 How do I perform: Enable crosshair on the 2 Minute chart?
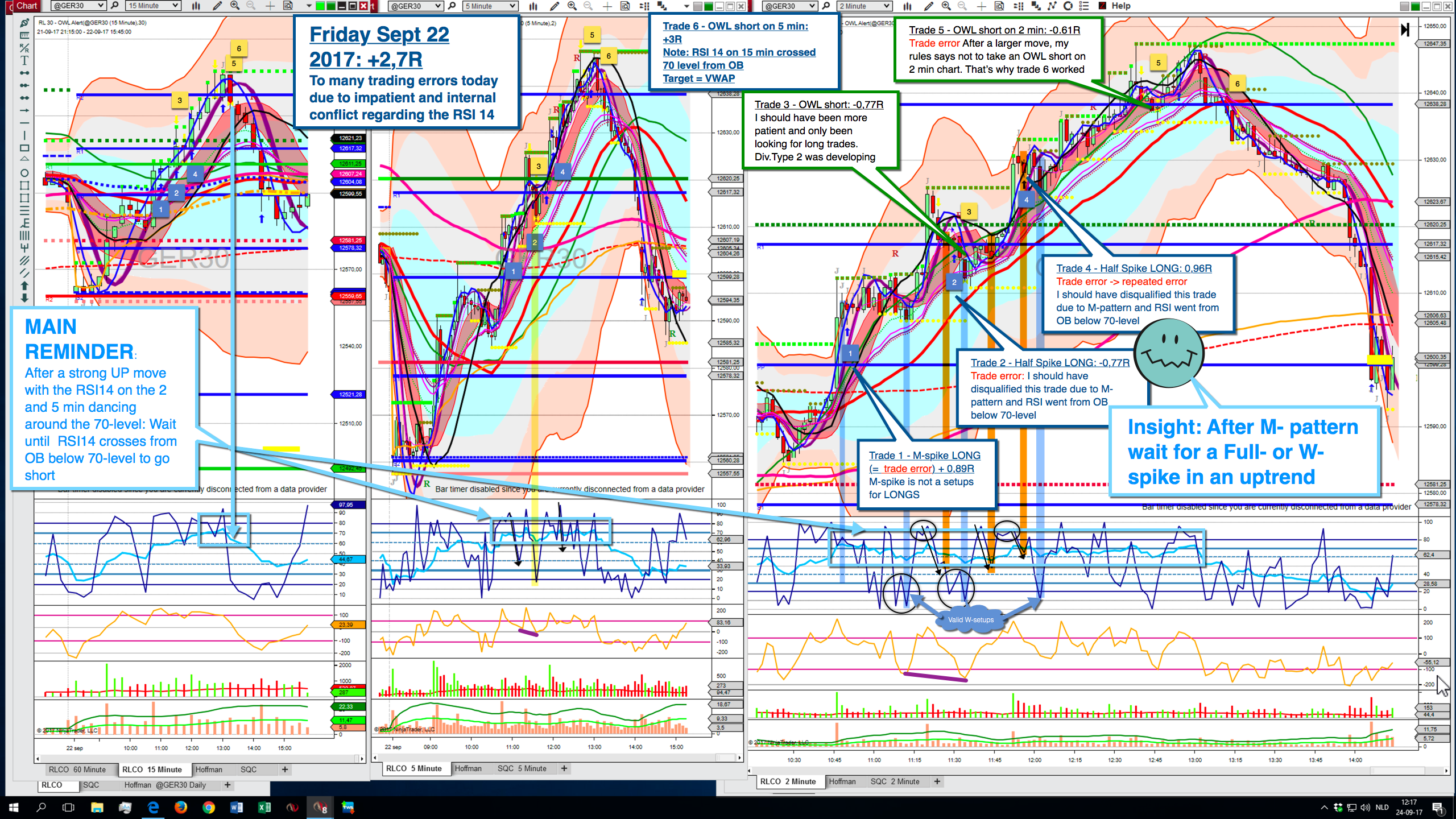(982, 6)
